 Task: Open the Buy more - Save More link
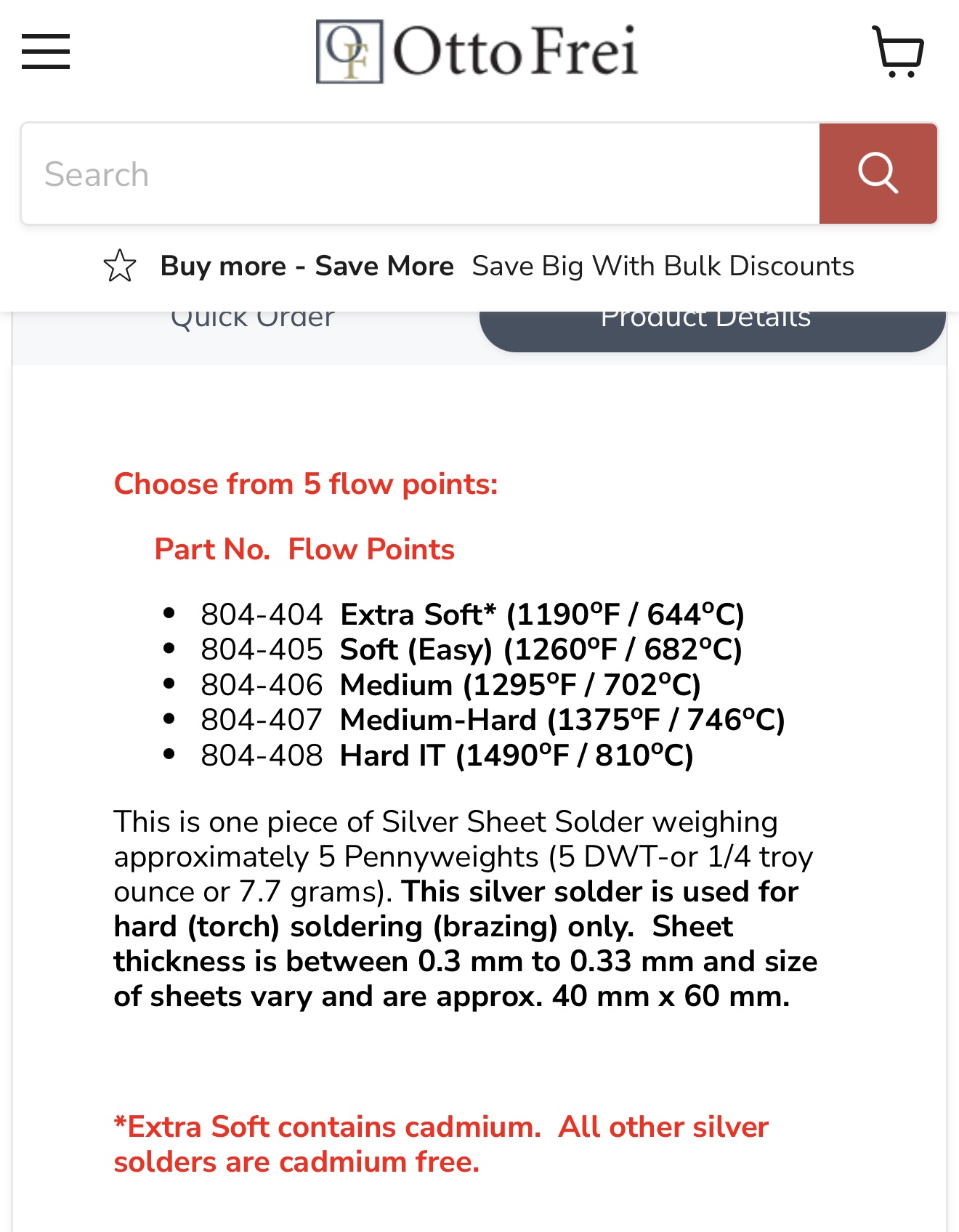pyautogui.click(x=307, y=266)
